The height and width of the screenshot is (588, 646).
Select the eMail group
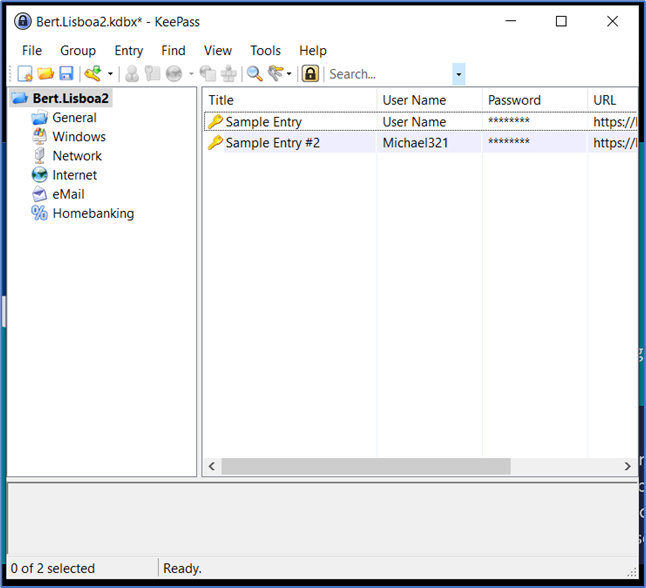68,194
